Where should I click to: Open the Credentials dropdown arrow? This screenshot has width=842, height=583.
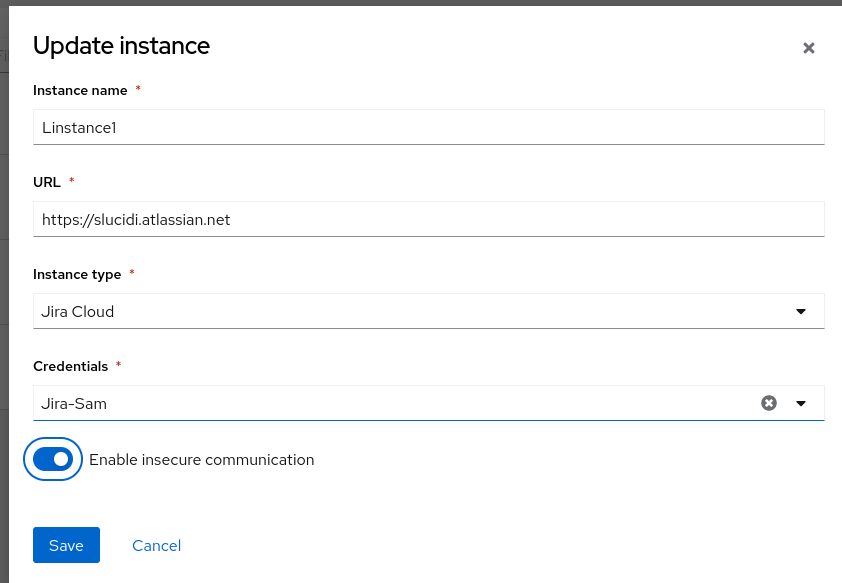point(800,403)
